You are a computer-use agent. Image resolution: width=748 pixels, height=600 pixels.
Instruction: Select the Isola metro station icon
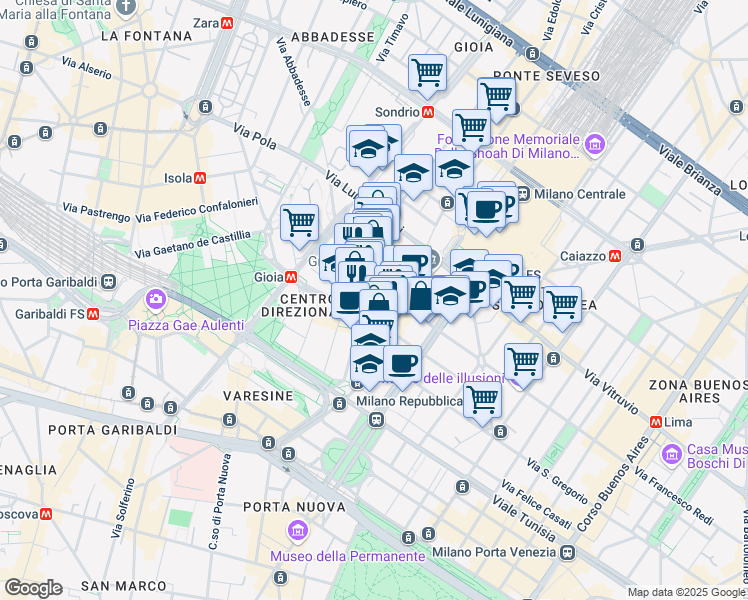(200, 178)
